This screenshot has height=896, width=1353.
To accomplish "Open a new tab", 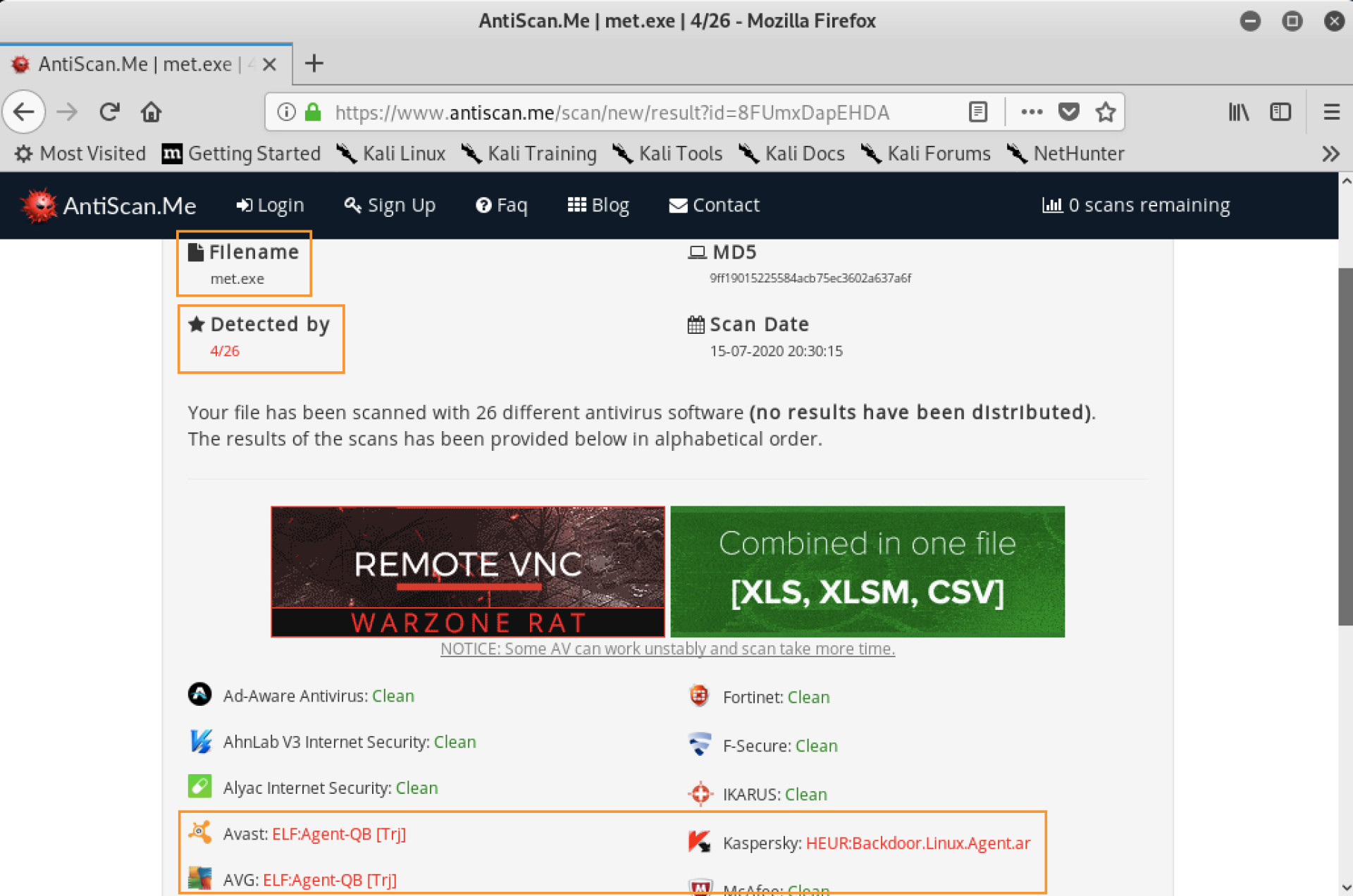I will click(x=314, y=63).
